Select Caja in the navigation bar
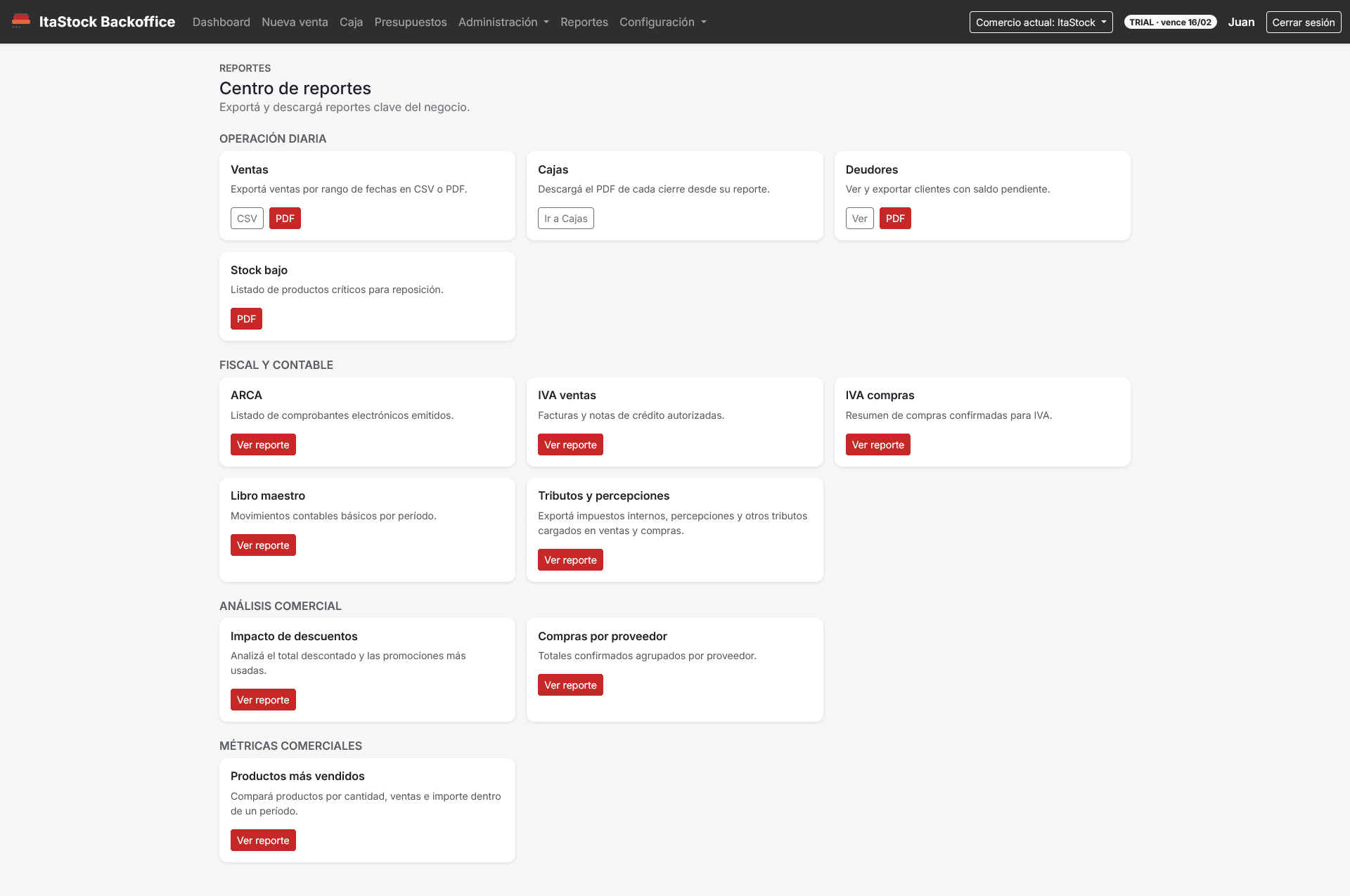The width and height of the screenshot is (1350, 896). tap(351, 22)
